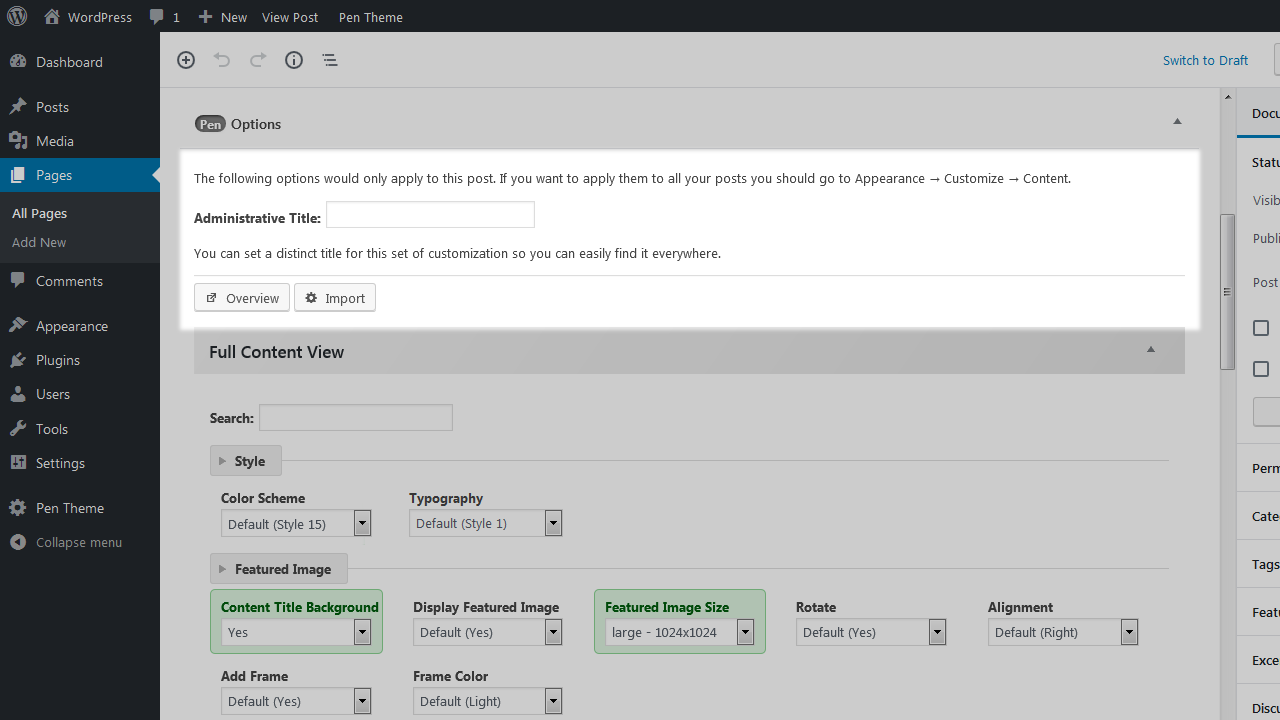Open Plugins from the sidebar

pyautogui.click(x=57, y=360)
